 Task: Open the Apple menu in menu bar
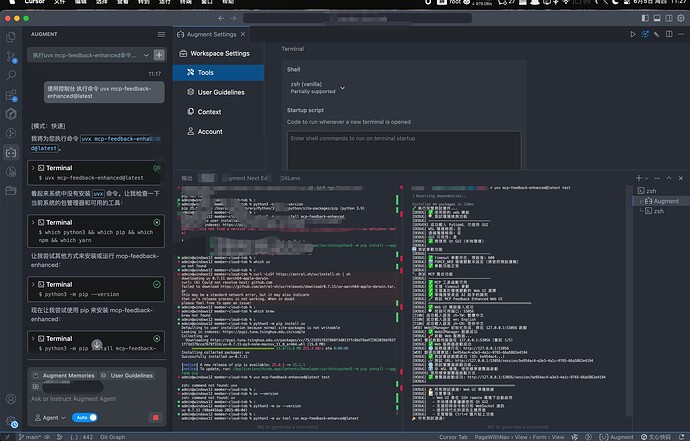click(x=13, y=2)
